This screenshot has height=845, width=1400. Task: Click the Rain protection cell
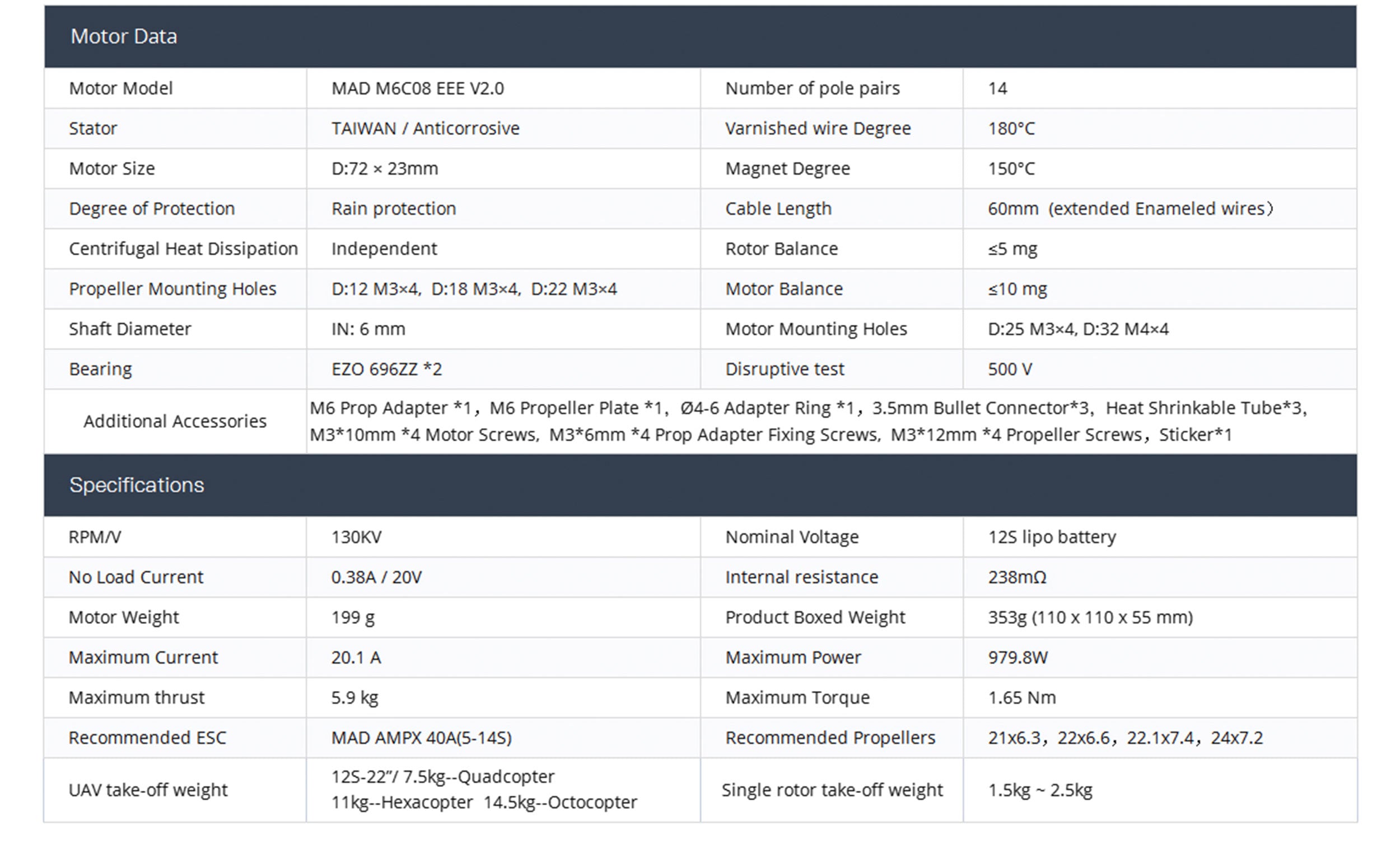(x=394, y=208)
